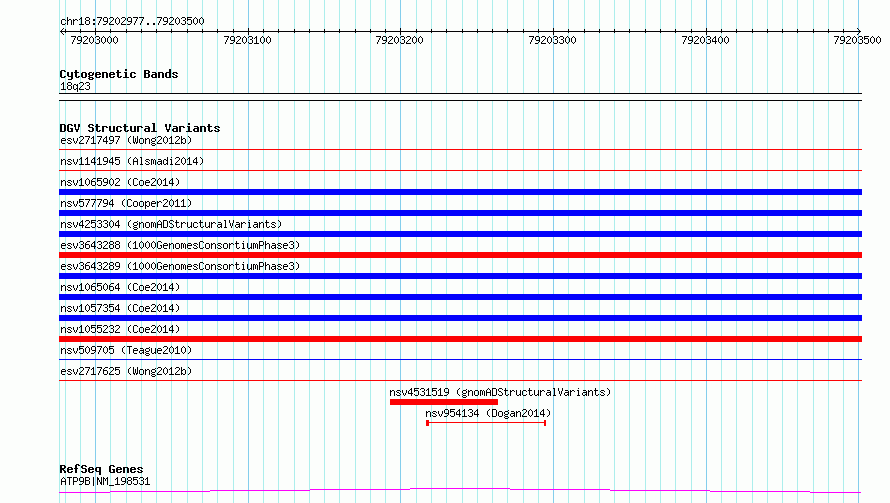The image size is (890, 503).
Task: Open the esv2717625 (Wong2012b) variant label
Action: pos(126,371)
